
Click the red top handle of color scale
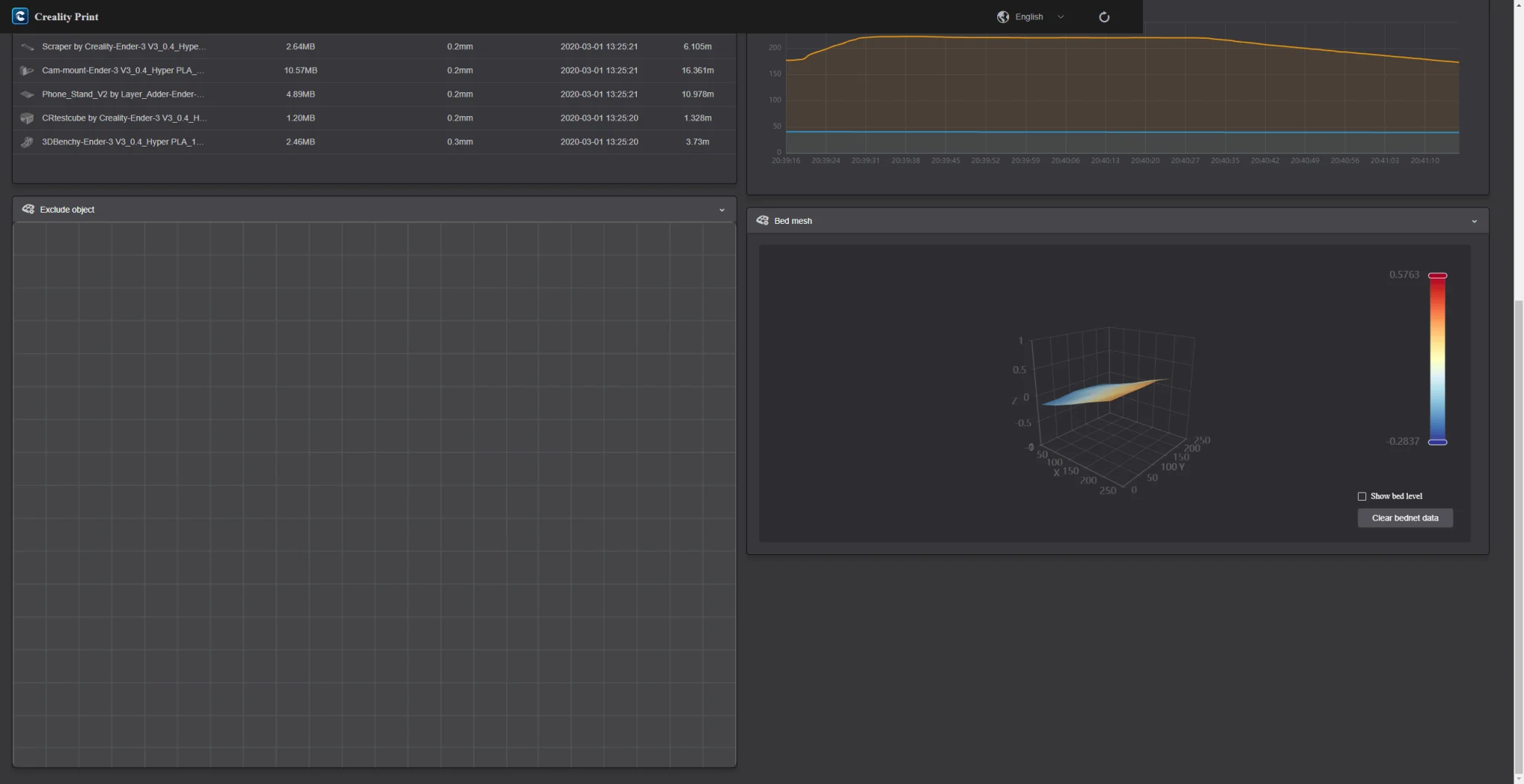(1437, 276)
